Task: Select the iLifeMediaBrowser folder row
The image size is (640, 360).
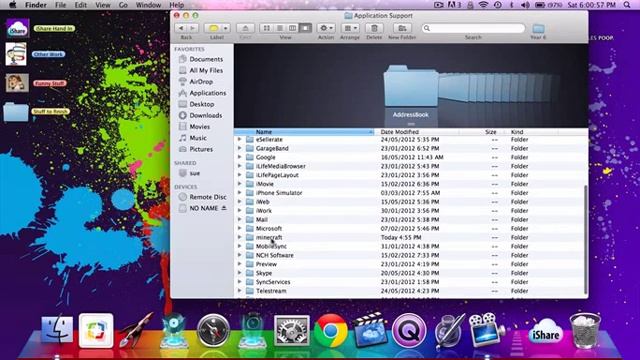Action: [x=409, y=166]
